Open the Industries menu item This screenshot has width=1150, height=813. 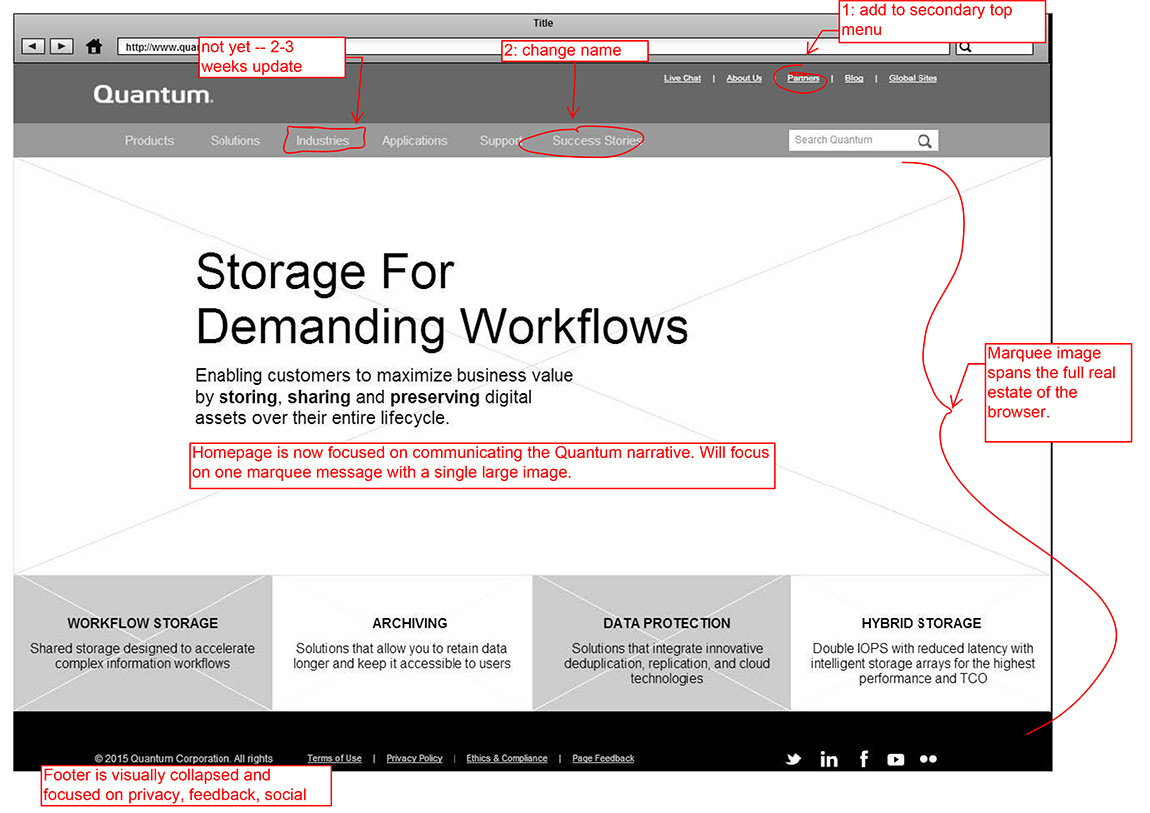point(323,141)
